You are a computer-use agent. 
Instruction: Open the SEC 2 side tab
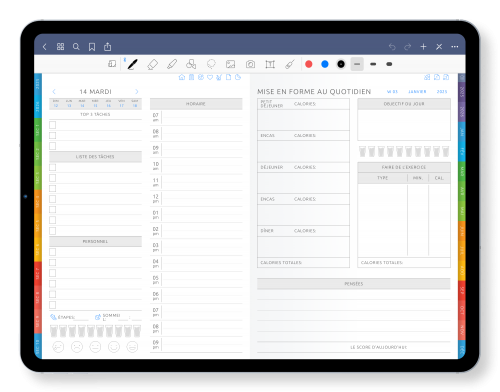(38, 154)
